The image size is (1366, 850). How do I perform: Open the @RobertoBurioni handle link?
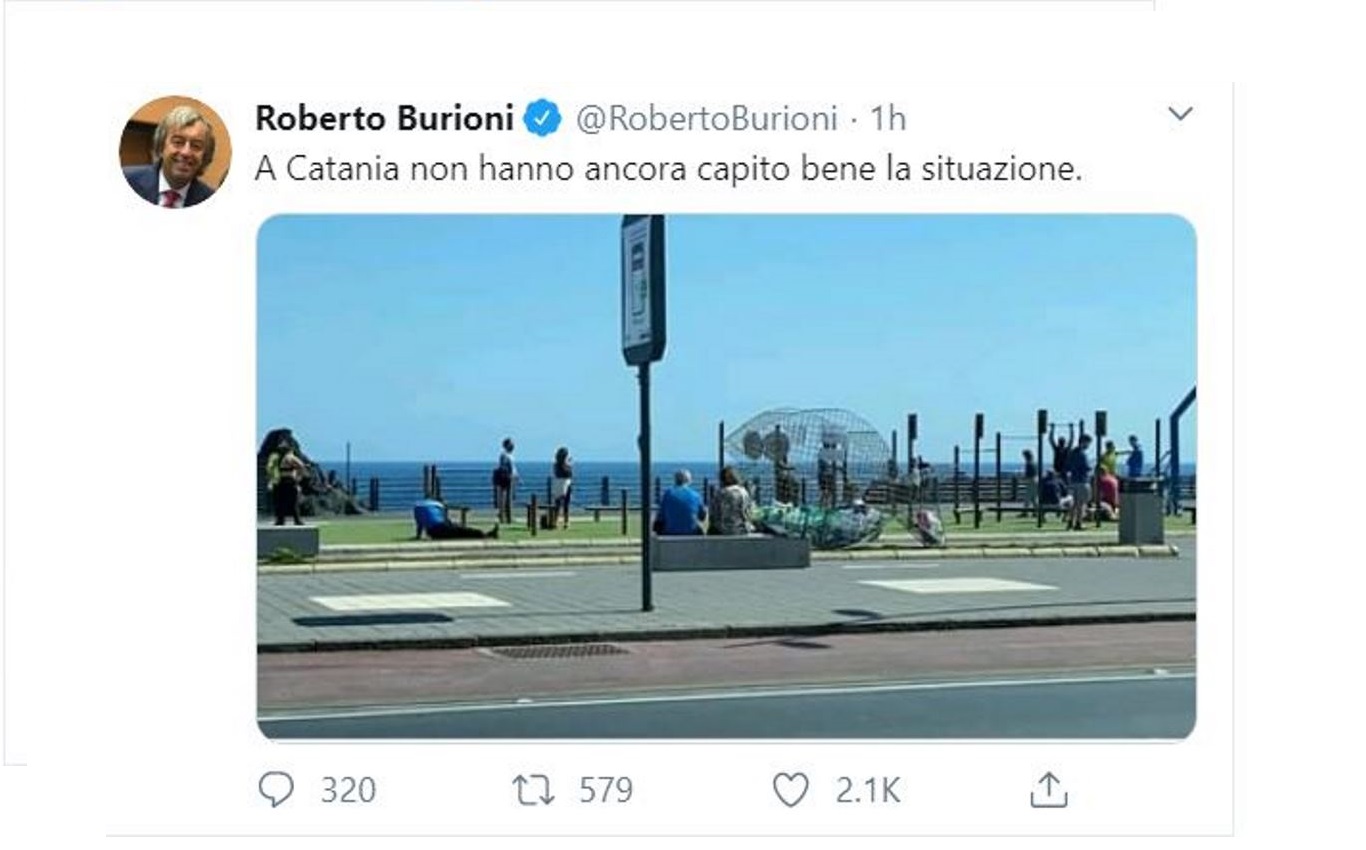coord(706,119)
